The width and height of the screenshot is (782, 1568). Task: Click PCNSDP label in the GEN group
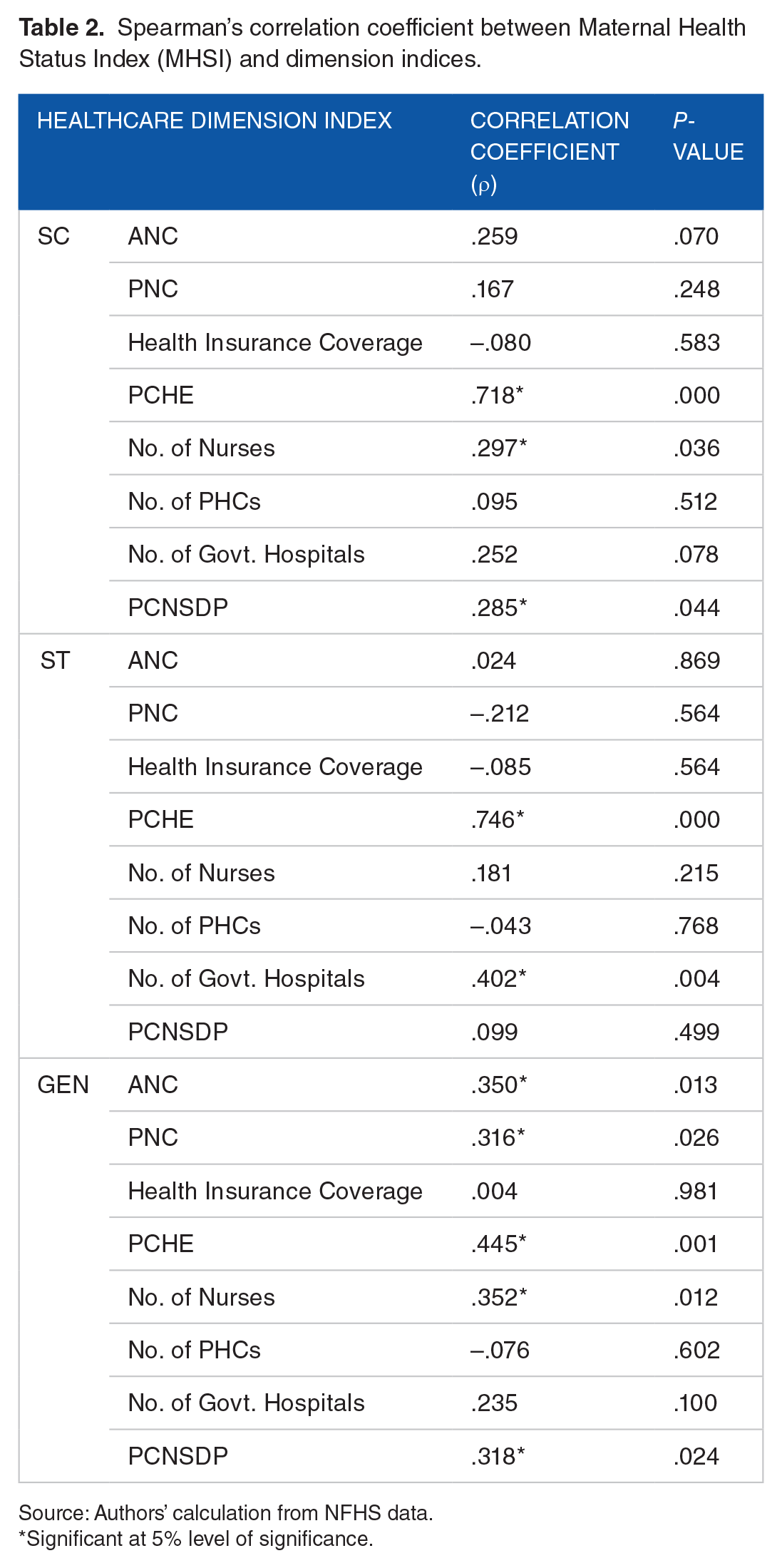click(178, 1457)
